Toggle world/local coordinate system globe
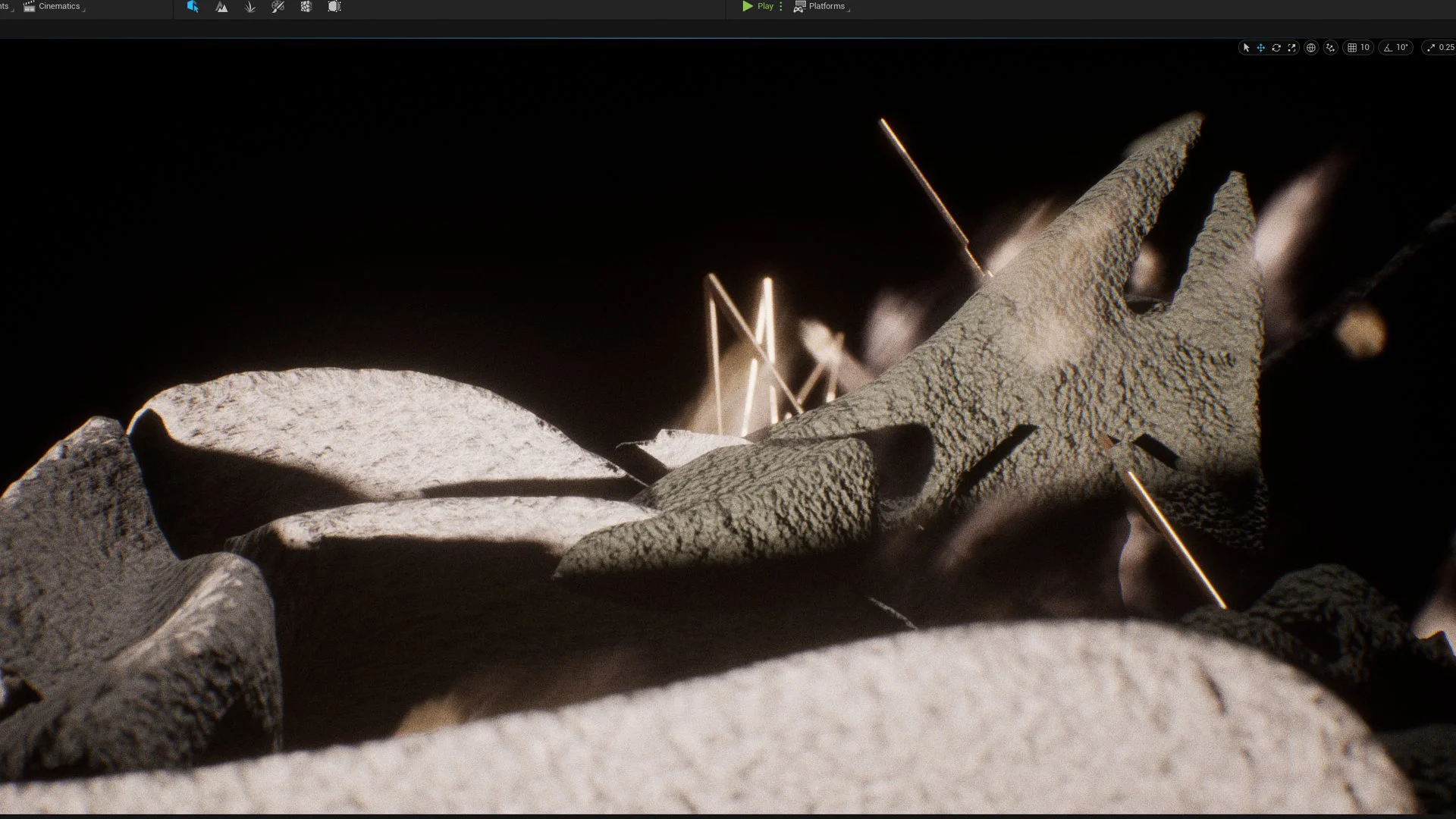Screen dimensions: 1456x819 (1311, 48)
